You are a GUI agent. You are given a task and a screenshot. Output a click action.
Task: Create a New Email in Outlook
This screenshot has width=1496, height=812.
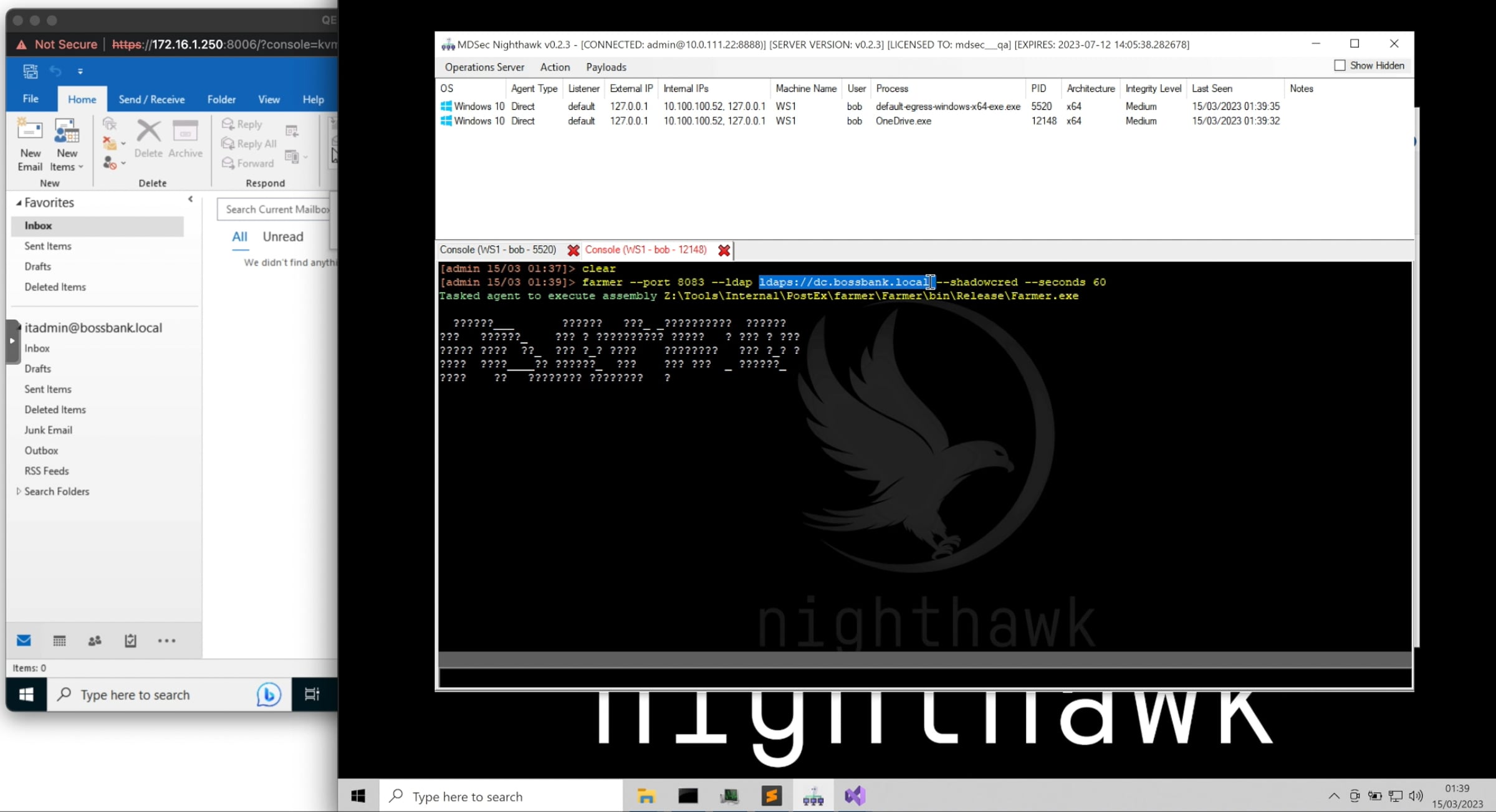pos(30,145)
